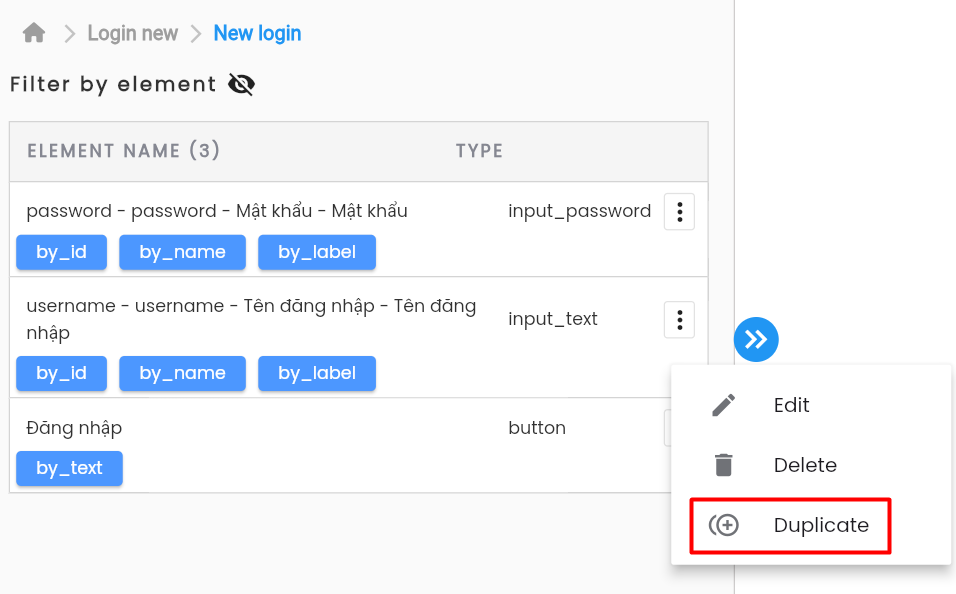Select the username - Tên đăng nhập element name
956x594 pixels.
(251, 319)
